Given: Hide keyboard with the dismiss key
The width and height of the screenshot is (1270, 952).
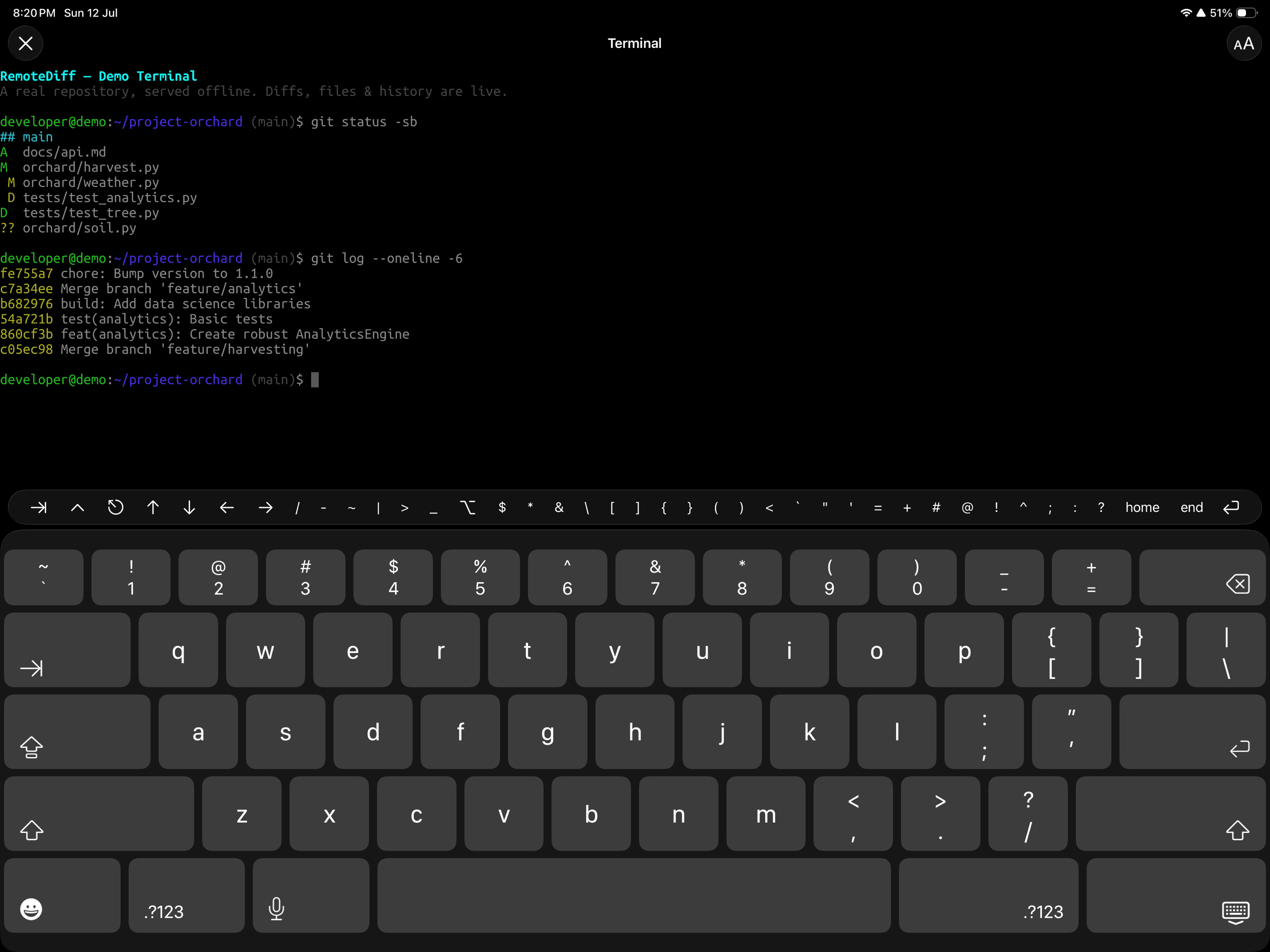Looking at the screenshot, I should click(1176, 895).
